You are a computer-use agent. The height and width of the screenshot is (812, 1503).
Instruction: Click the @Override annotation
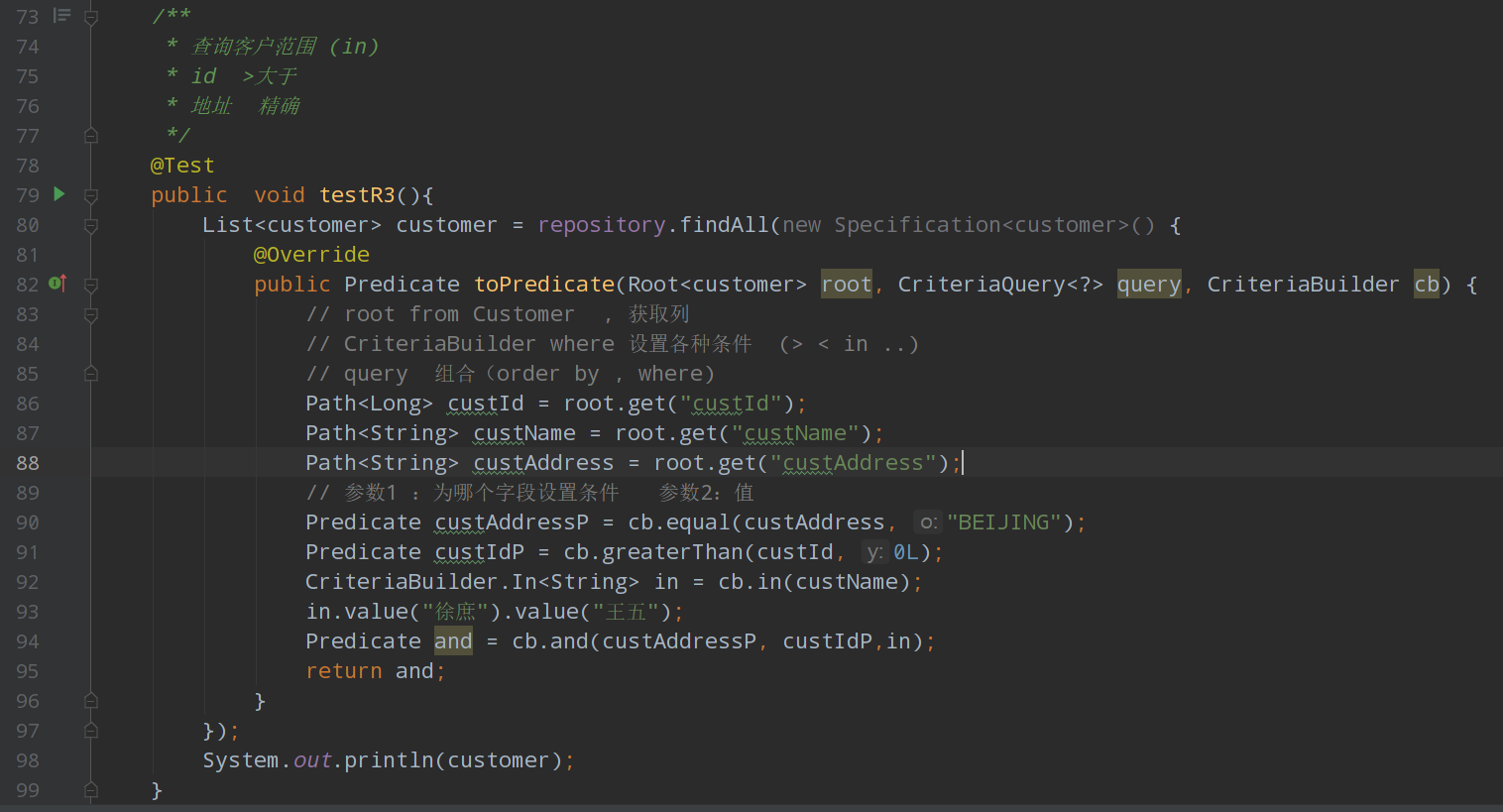pos(311,255)
